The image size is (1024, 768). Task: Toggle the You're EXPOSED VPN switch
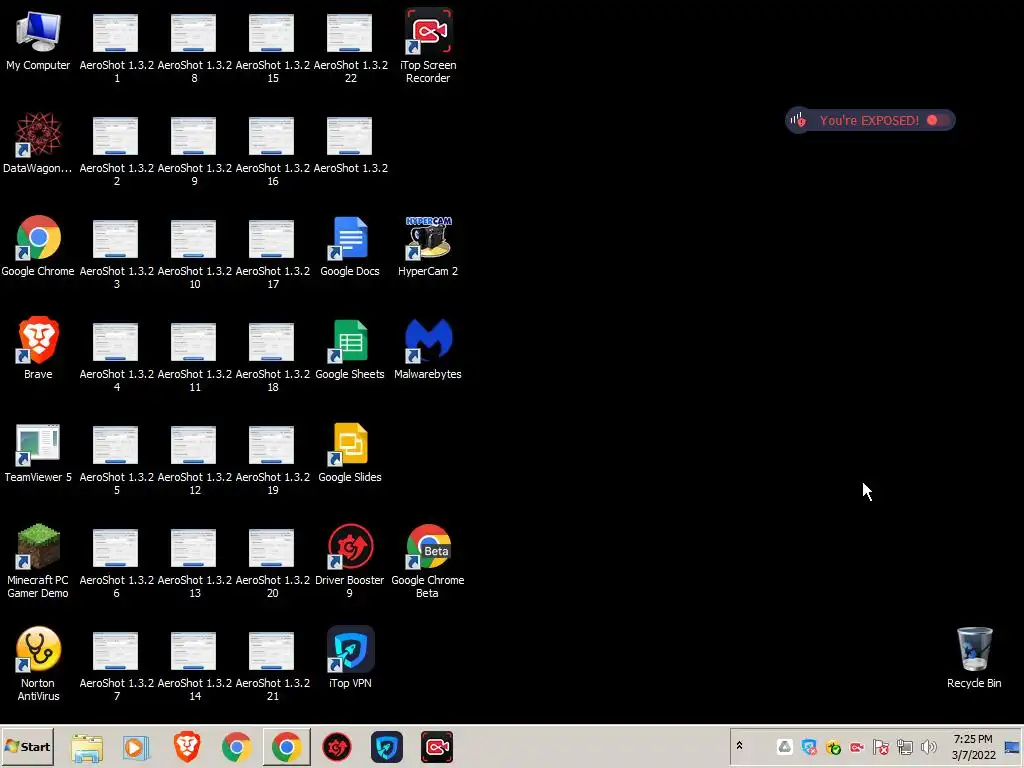pyautogui.click(x=938, y=120)
